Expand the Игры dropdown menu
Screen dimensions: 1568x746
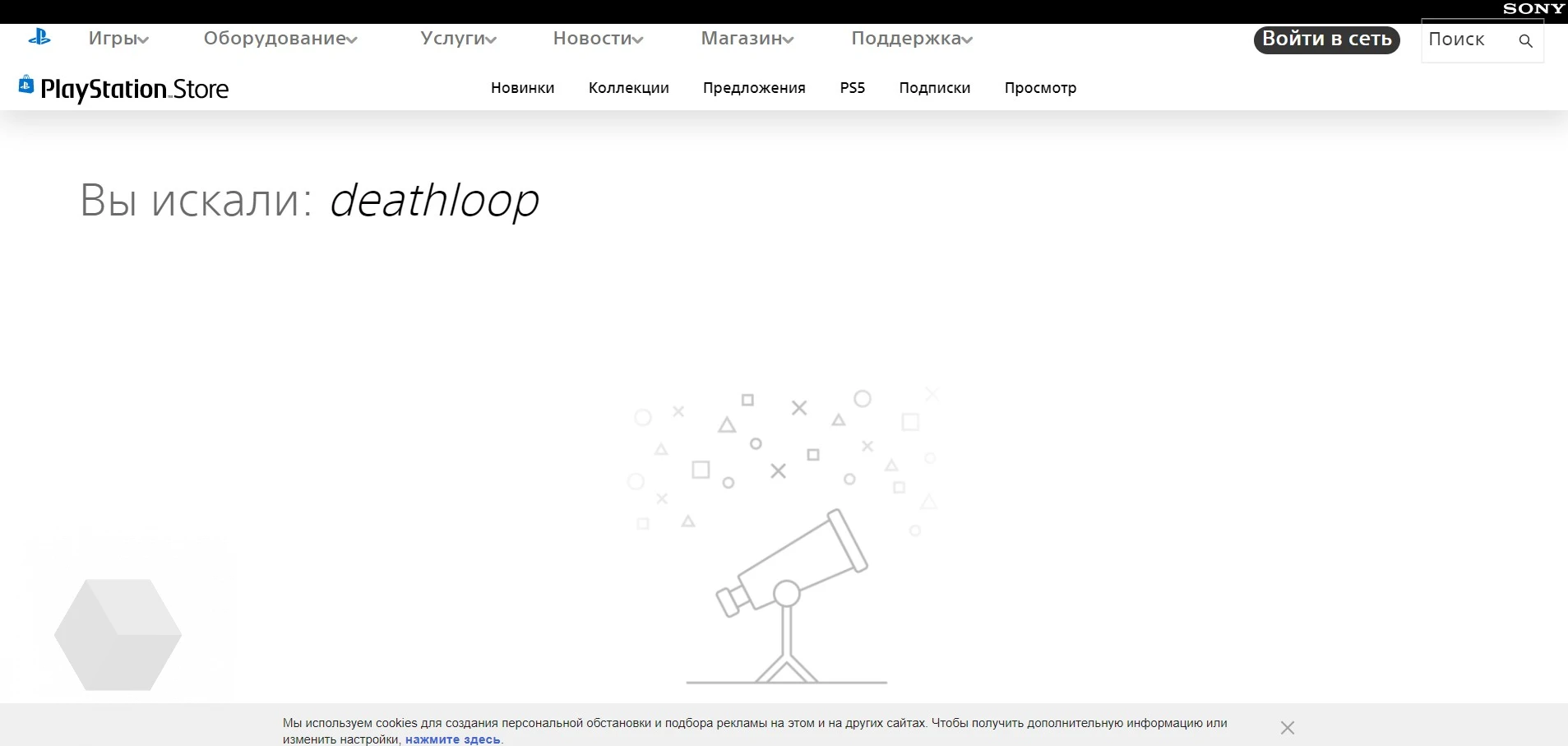pyautogui.click(x=118, y=39)
